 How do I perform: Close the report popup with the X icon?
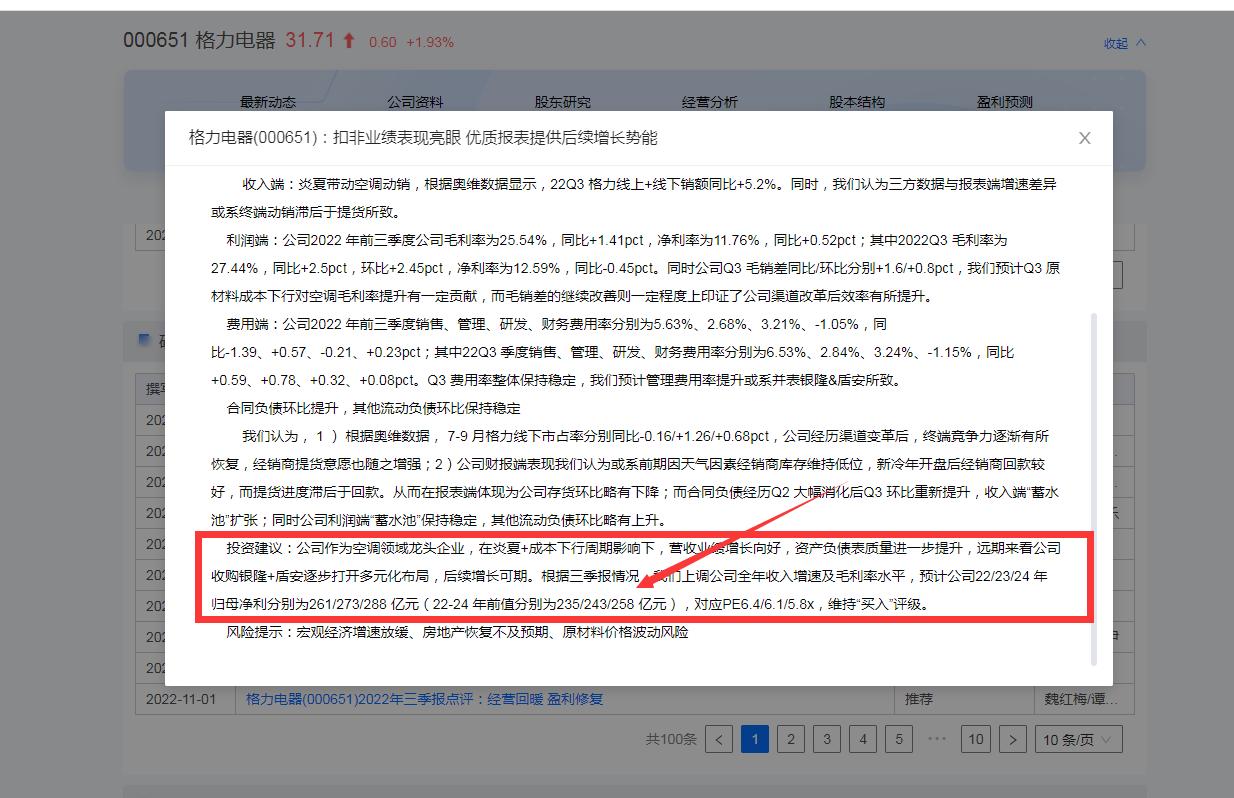pos(1084,139)
